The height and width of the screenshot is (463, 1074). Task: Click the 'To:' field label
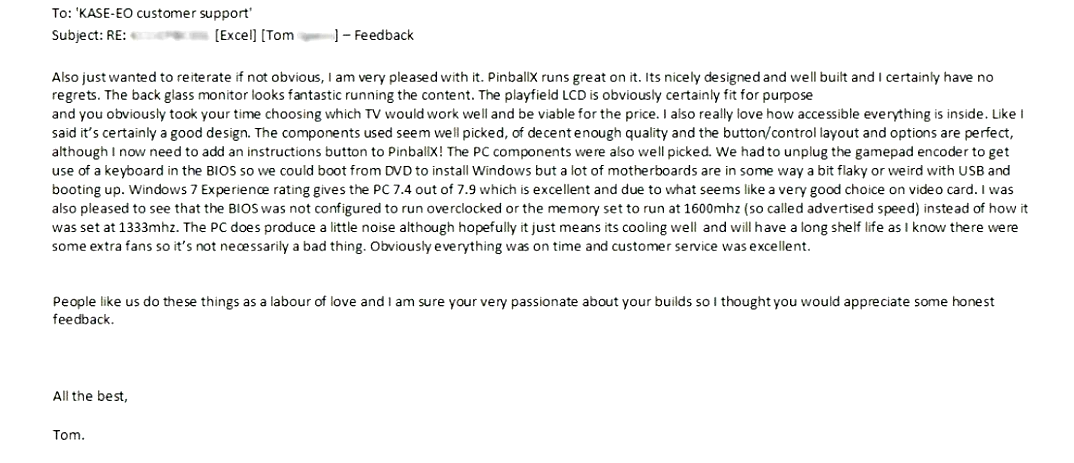[x=62, y=14]
